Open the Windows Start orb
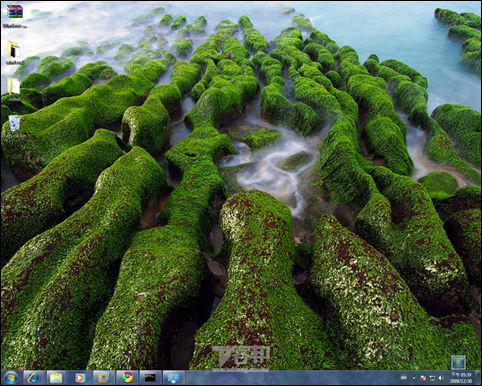 click(x=11, y=378)
